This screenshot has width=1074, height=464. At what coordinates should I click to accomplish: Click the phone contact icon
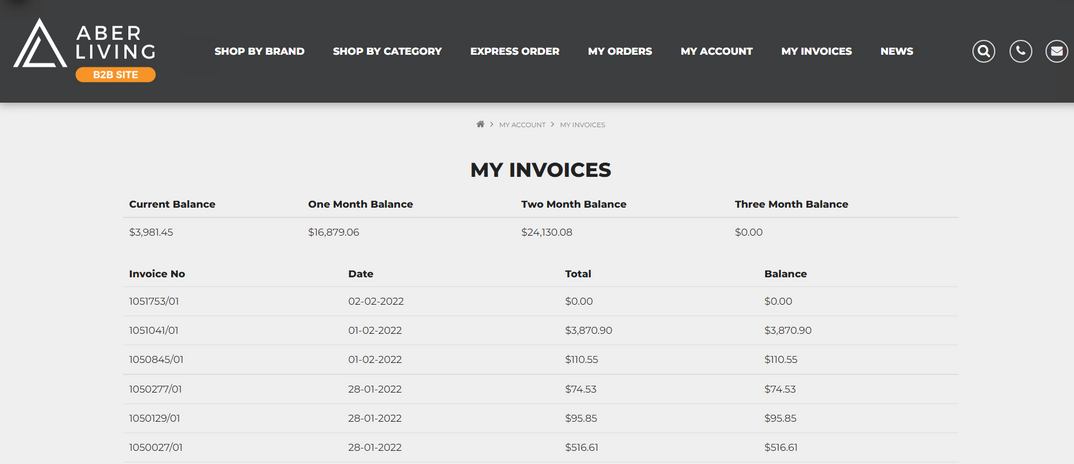pyautogui.click(x=1021, y=51)
